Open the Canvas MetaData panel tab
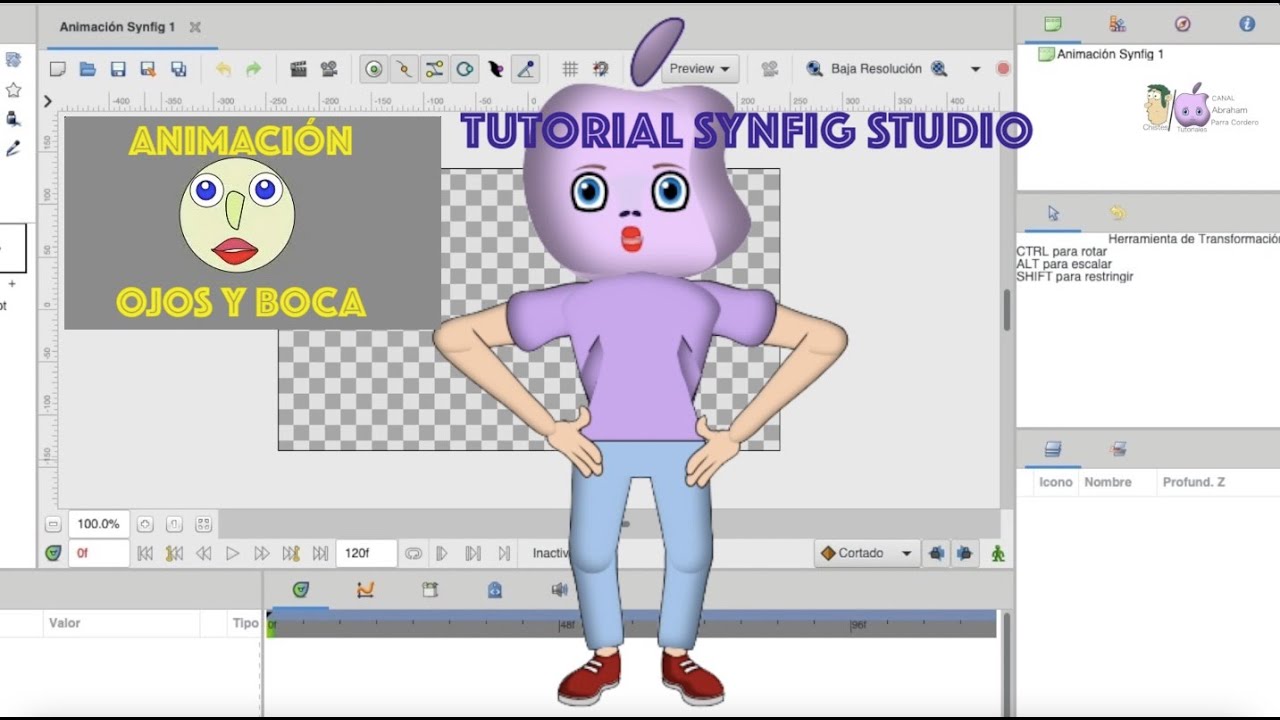The width and height of the screenshot is (1280, 720). 494,590
